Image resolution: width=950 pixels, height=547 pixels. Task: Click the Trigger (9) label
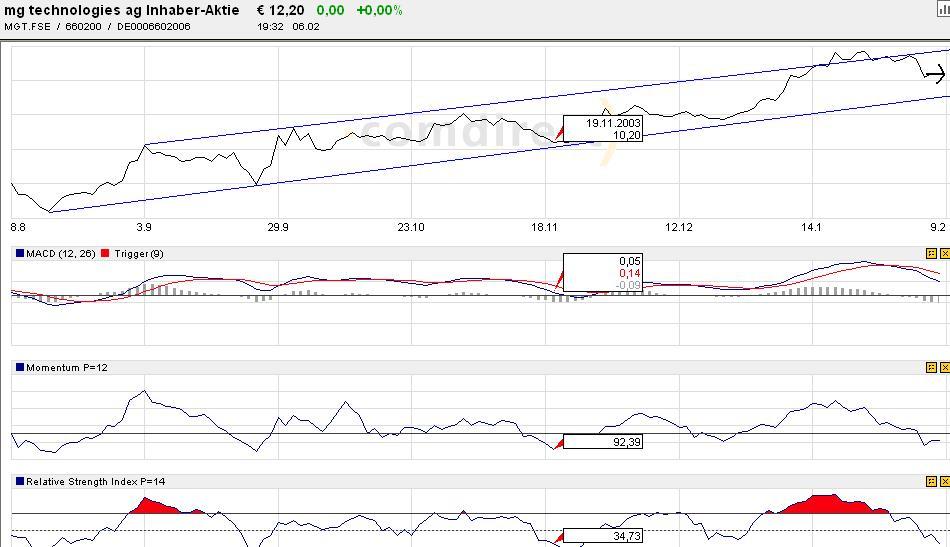[139, 253]
